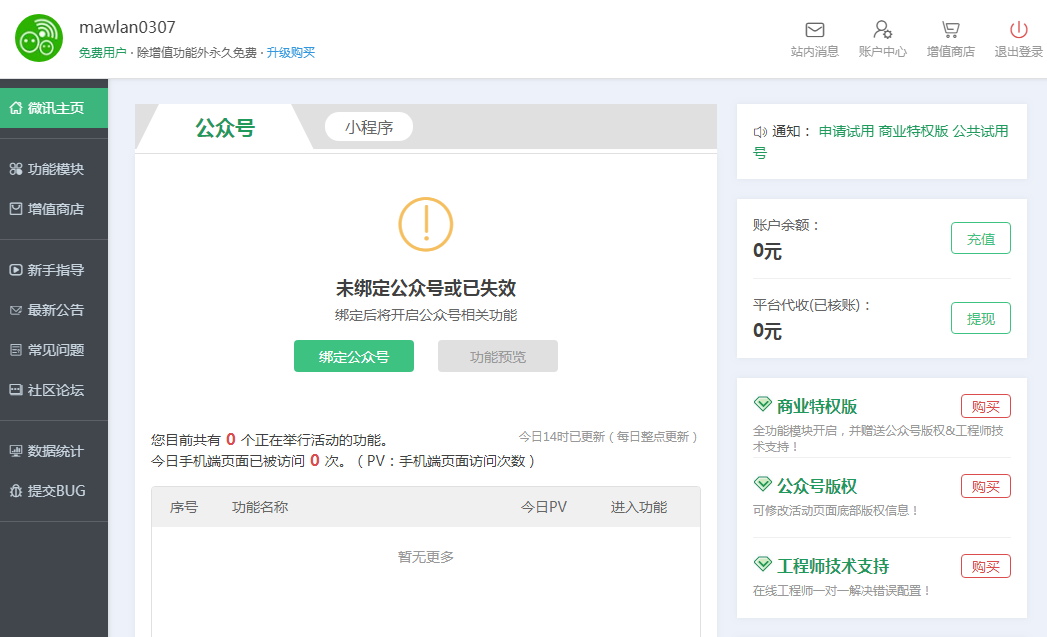The width and height of the screenshot is (1047, 637).
Task: Click the diamond icon beside 商业特权版
Action: [x=762, y=405]
